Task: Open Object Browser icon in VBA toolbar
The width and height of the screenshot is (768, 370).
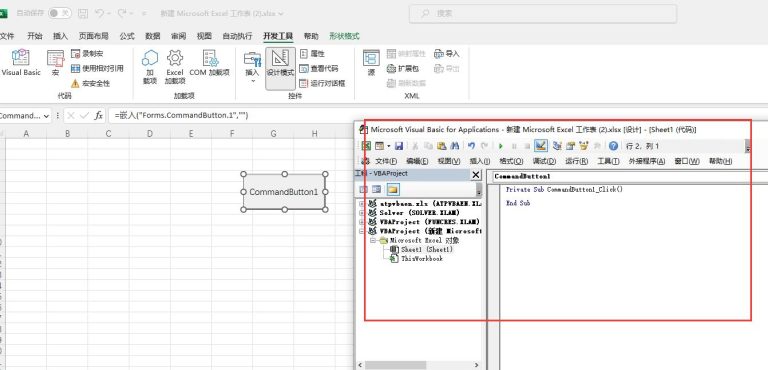Action: tap(583, 146)
